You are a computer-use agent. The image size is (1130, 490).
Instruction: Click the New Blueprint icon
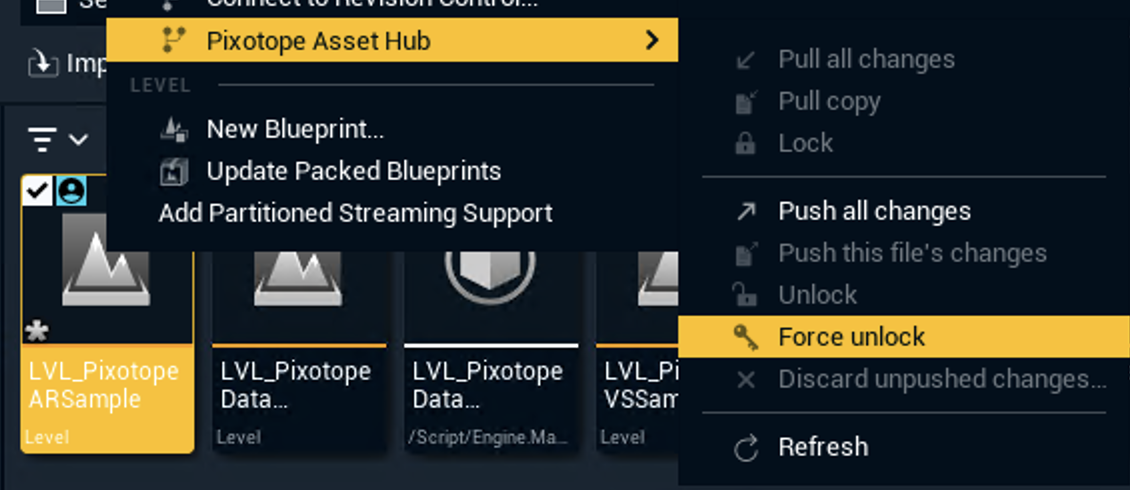174,129
